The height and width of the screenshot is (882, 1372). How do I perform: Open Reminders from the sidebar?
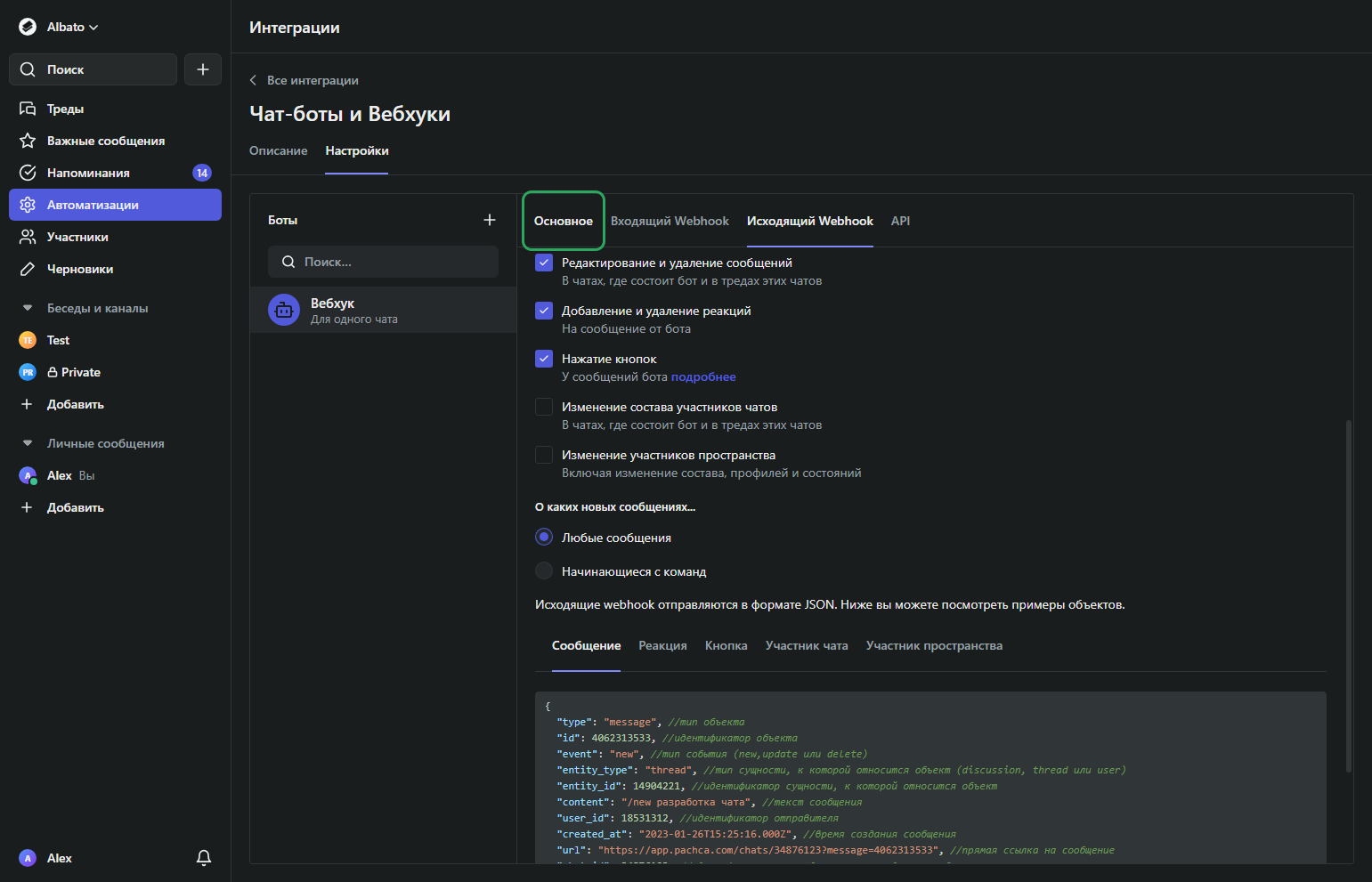pyautogui.click(x=88, y=173)
